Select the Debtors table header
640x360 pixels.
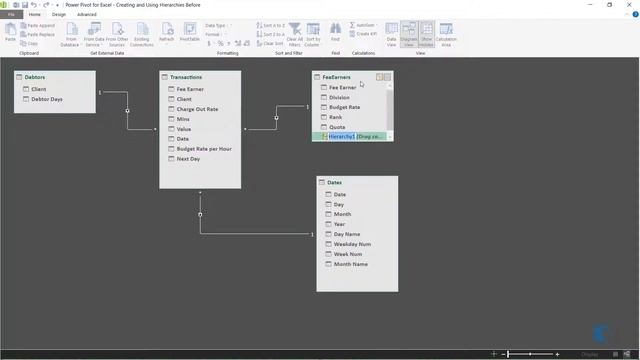[x=55, y=77]
